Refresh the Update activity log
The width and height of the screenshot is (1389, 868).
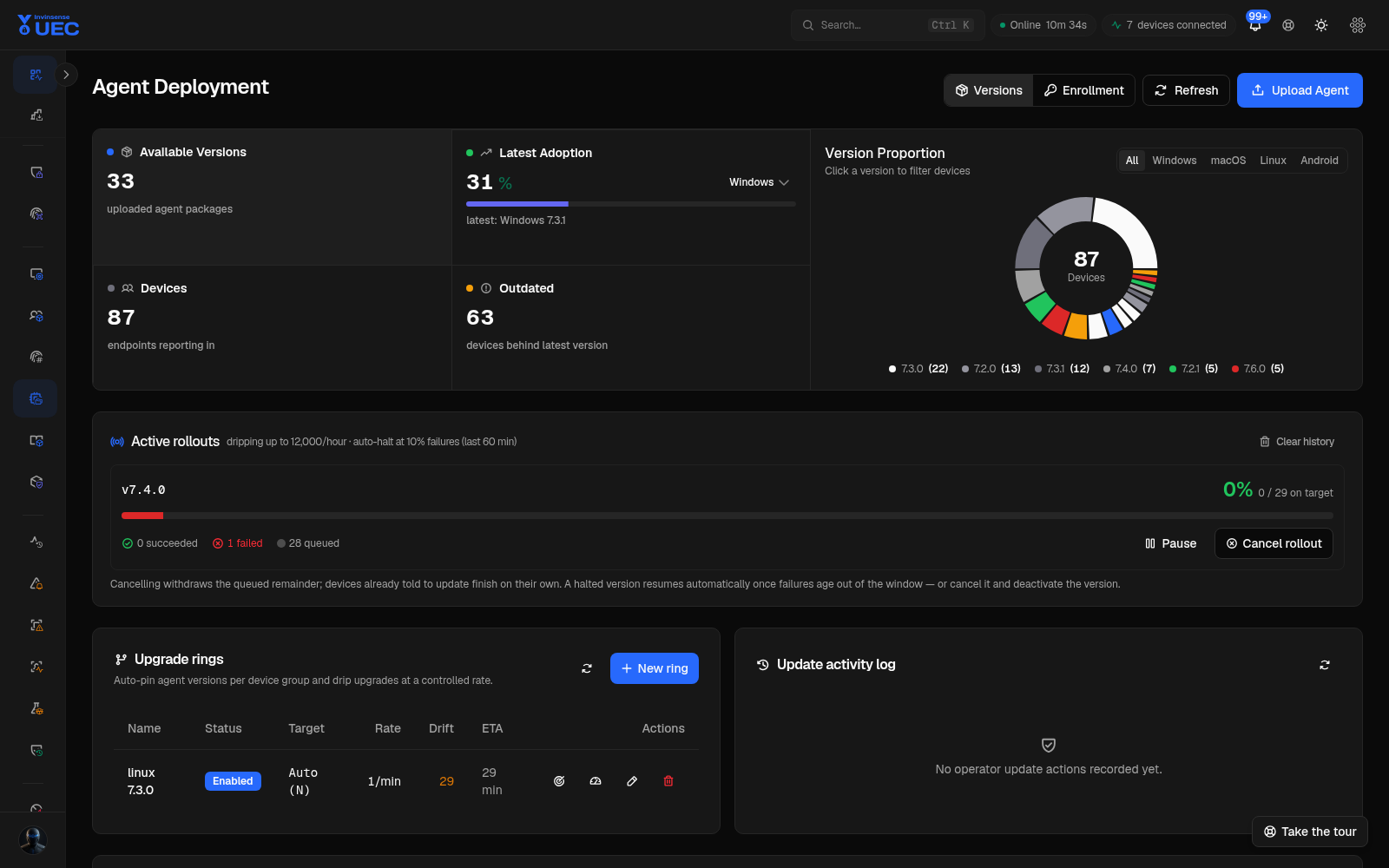point(1325,665)
